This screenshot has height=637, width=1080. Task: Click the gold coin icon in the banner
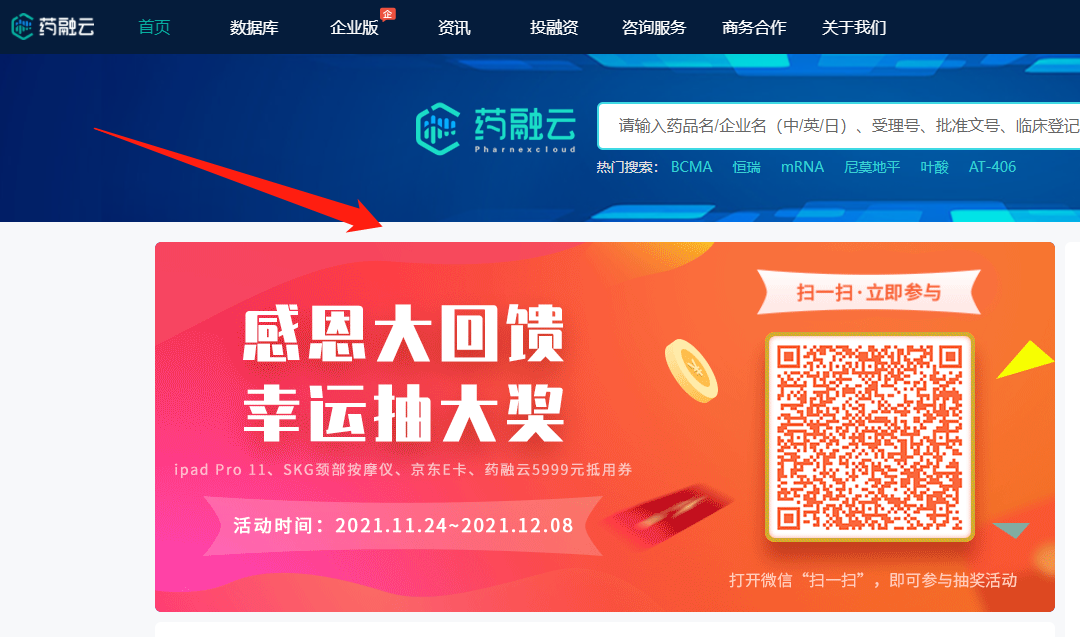pyautogui.click(x=691, y=370)
